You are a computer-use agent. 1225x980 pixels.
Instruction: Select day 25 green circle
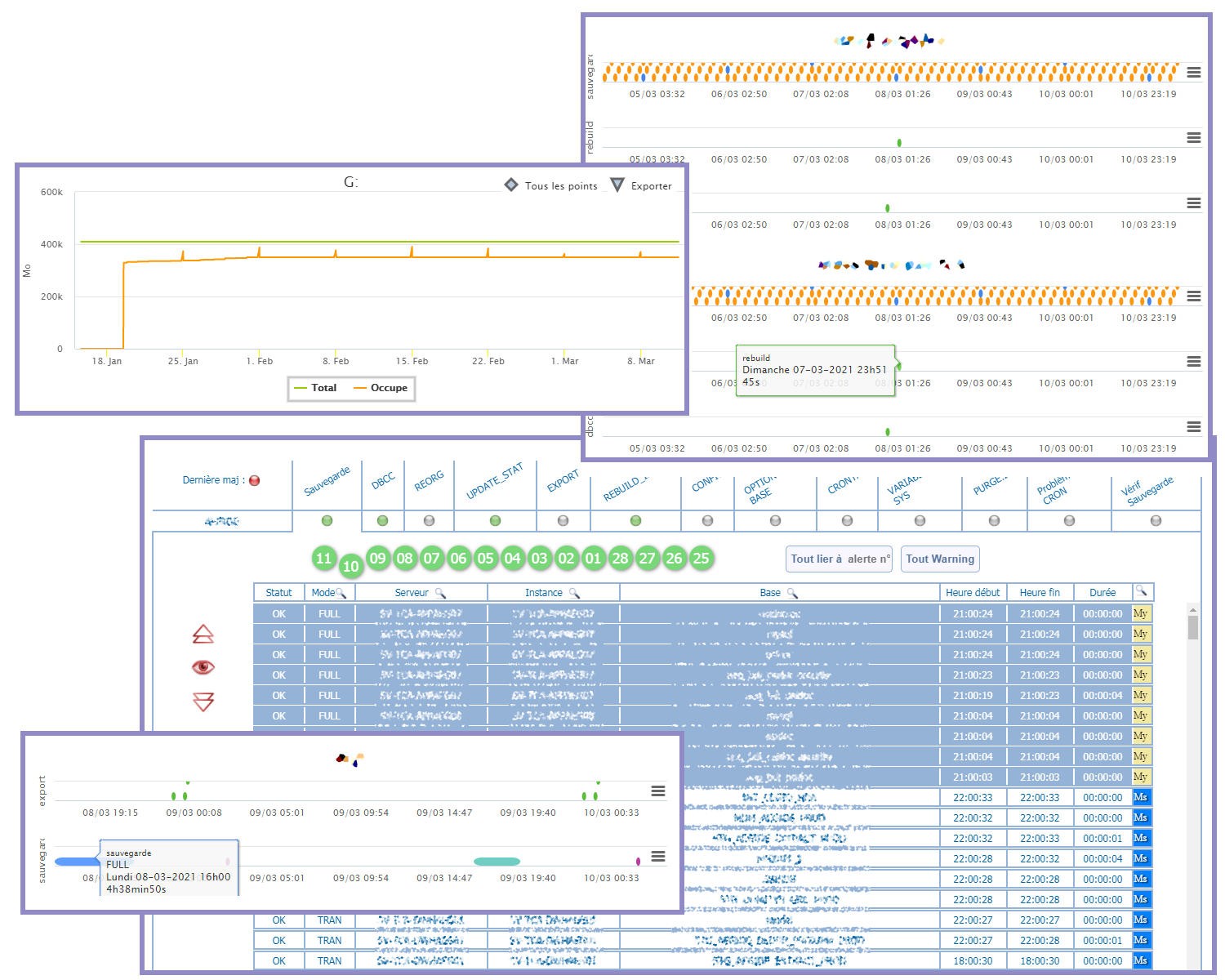(x=701, y=559)
